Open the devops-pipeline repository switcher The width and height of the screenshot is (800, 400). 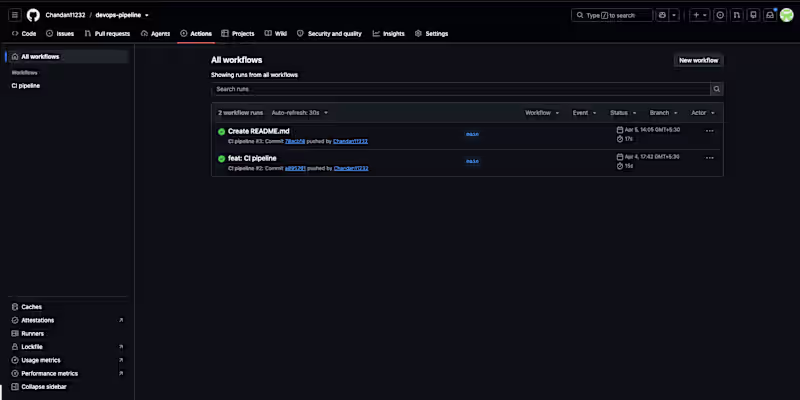click(x=122, y=15)
